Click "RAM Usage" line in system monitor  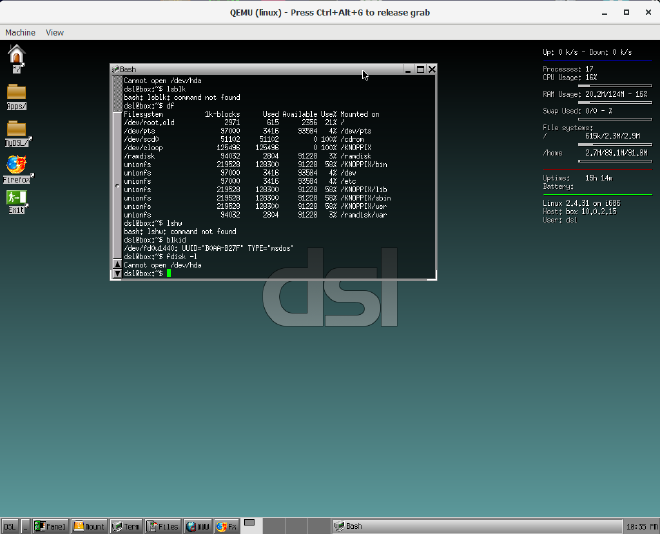[595, 94]
